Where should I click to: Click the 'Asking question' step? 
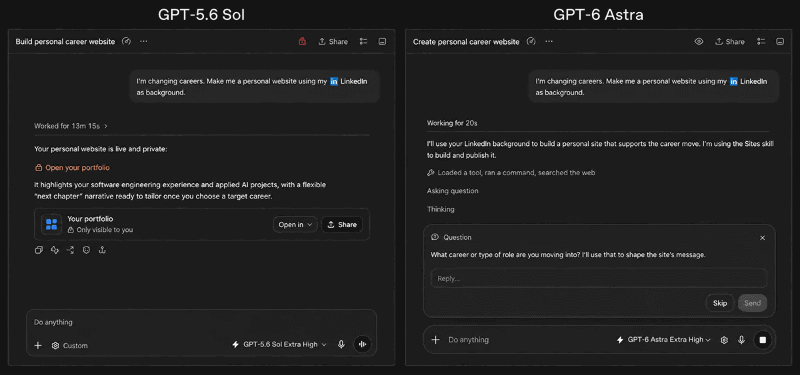[x=453, y=191]
